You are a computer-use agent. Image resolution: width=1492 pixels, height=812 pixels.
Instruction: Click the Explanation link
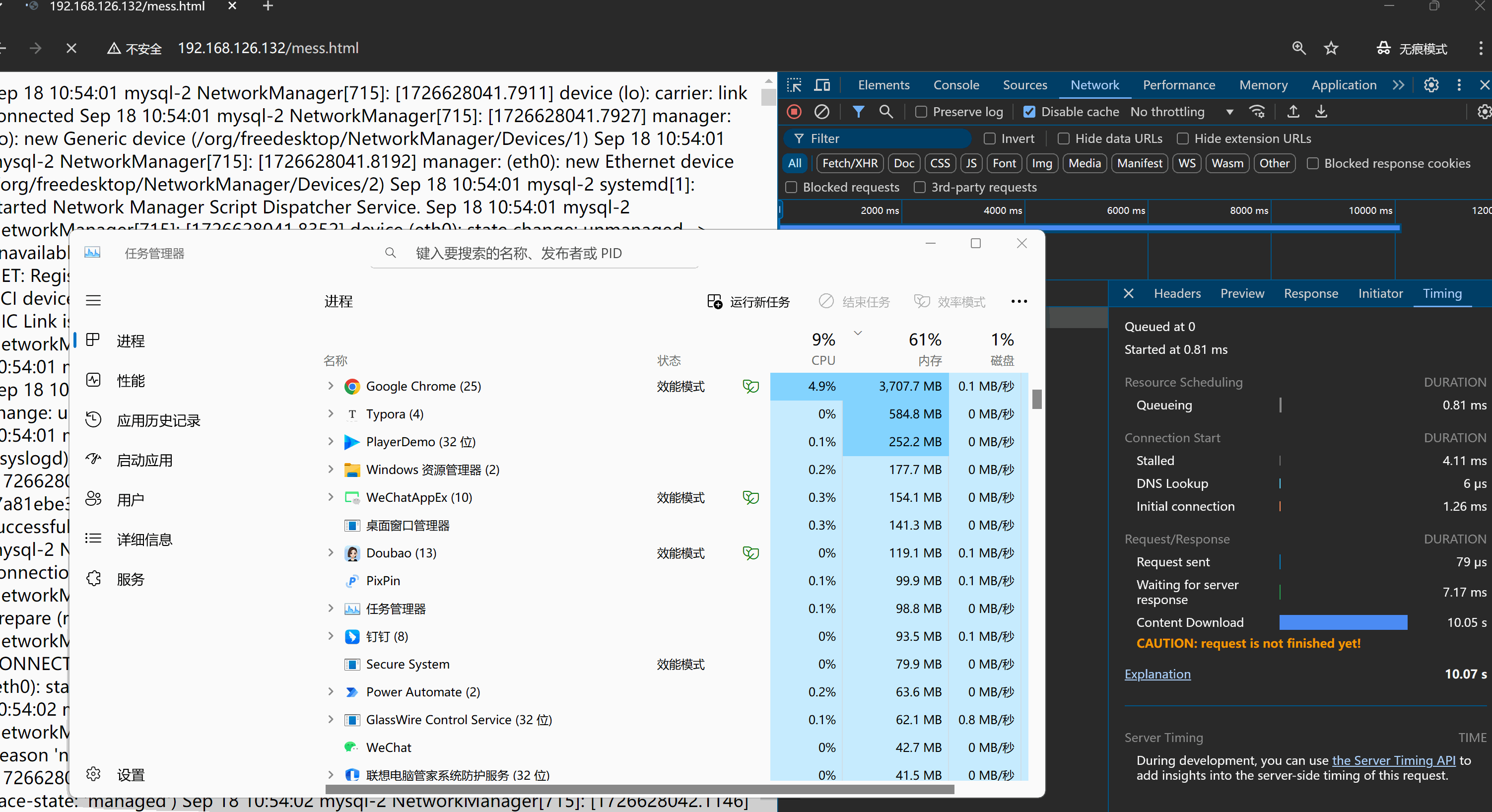pyautogui.click(x=1157, y=674)
